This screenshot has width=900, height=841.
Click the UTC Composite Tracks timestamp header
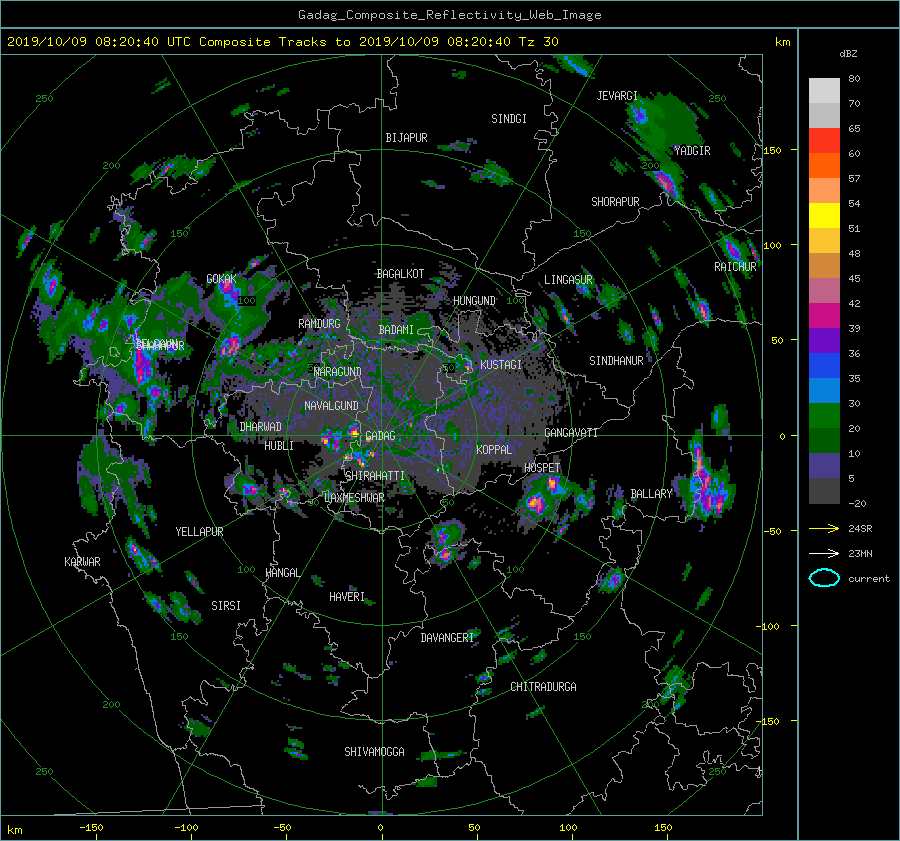tap(282, 41)
